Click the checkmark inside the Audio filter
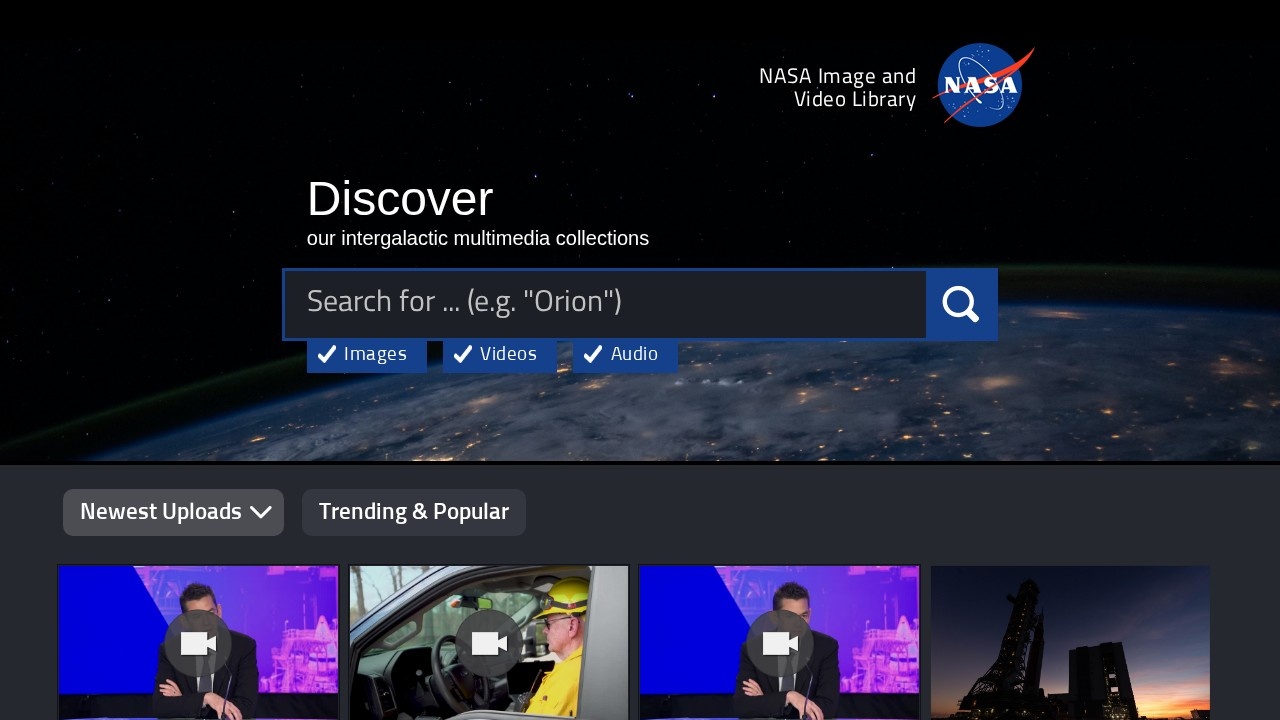The height and width of the screenshot is (720, 1280). pyautogui.click(x=593, y=354)
